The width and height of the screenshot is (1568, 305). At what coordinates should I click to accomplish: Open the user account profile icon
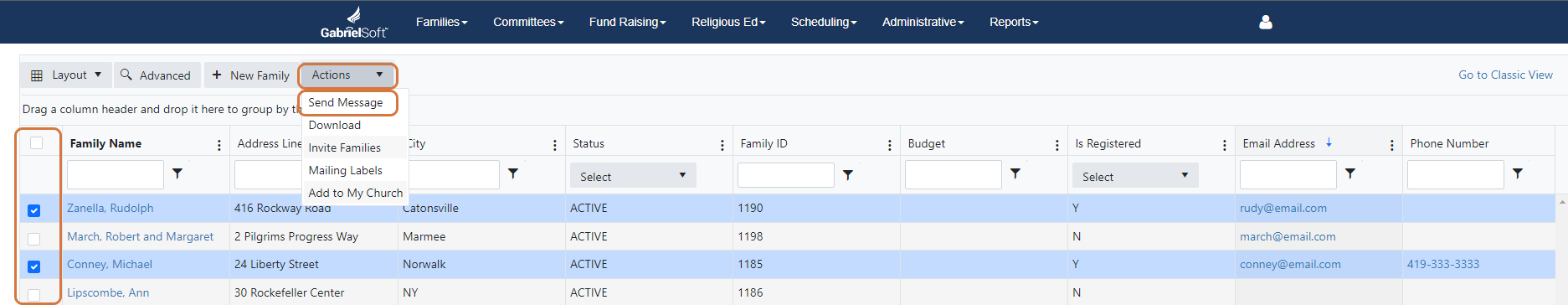(x=1265, y=23)
